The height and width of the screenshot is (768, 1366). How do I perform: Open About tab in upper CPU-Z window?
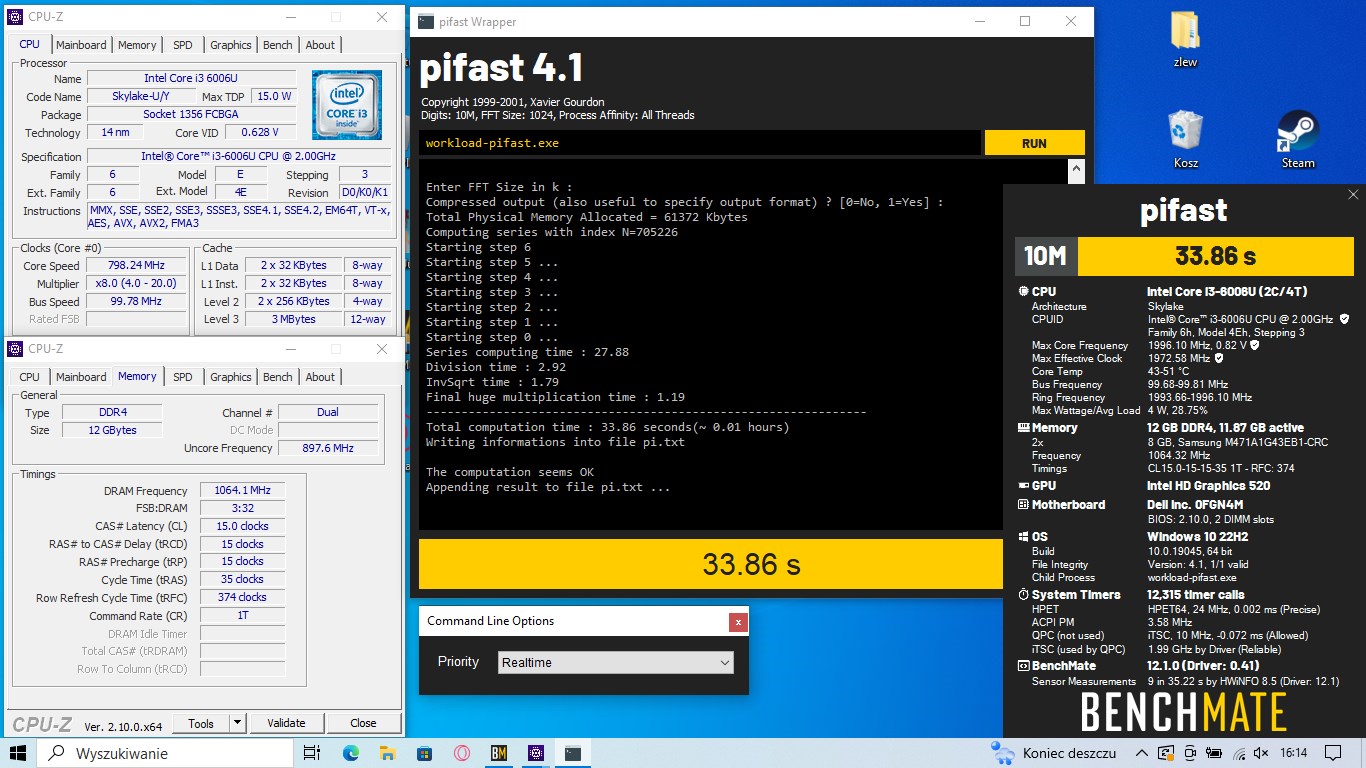(x=320, y=45)
